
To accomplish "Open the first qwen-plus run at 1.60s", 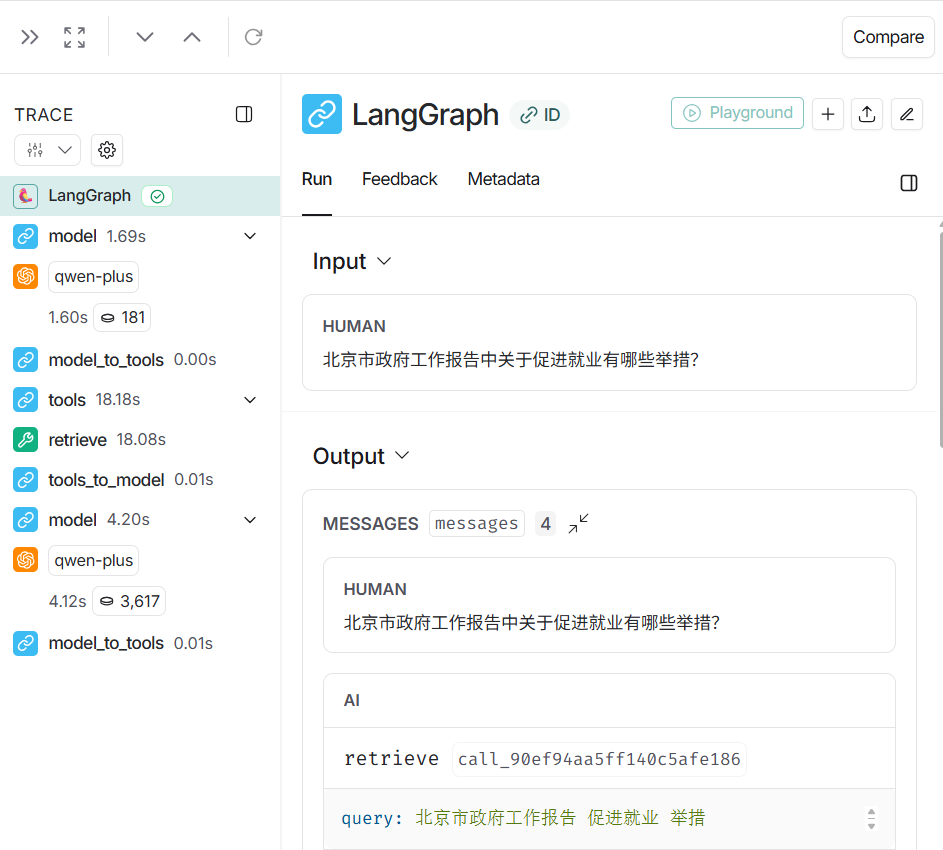I will click(x=93, y=277).
